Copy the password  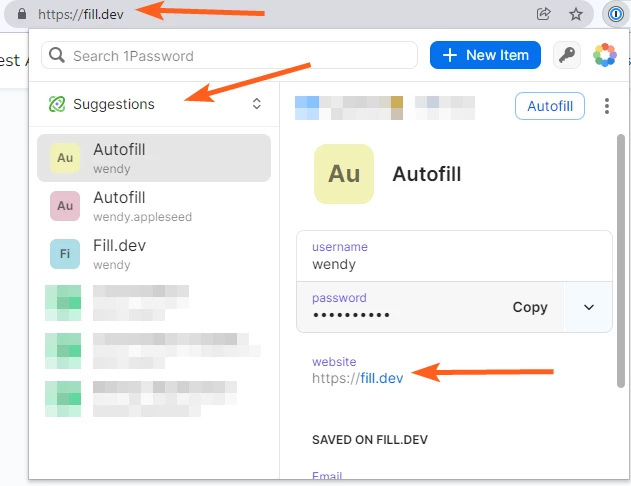coord(530,307)
